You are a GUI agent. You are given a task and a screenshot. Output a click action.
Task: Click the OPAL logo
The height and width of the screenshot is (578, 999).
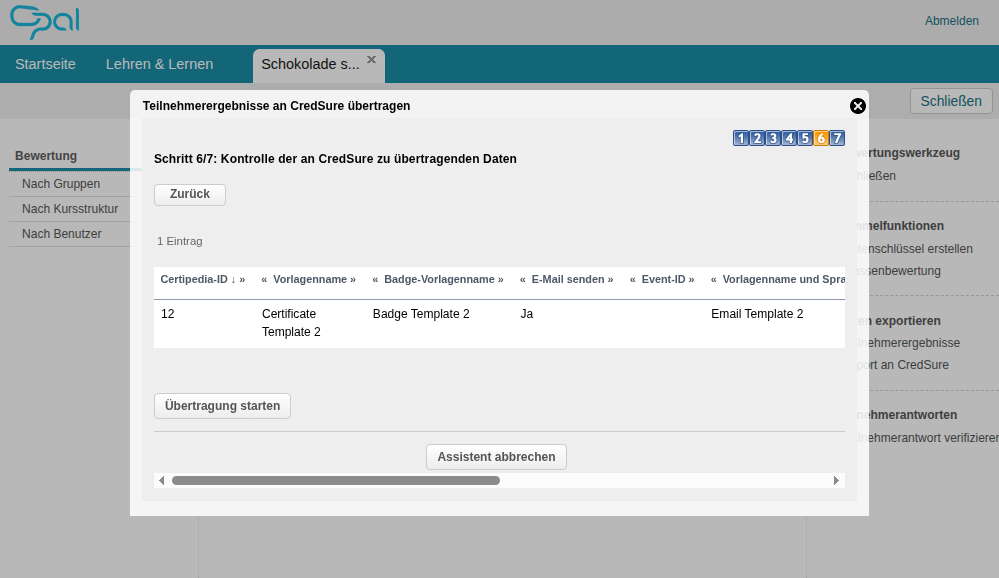click(x=45, y=22)
